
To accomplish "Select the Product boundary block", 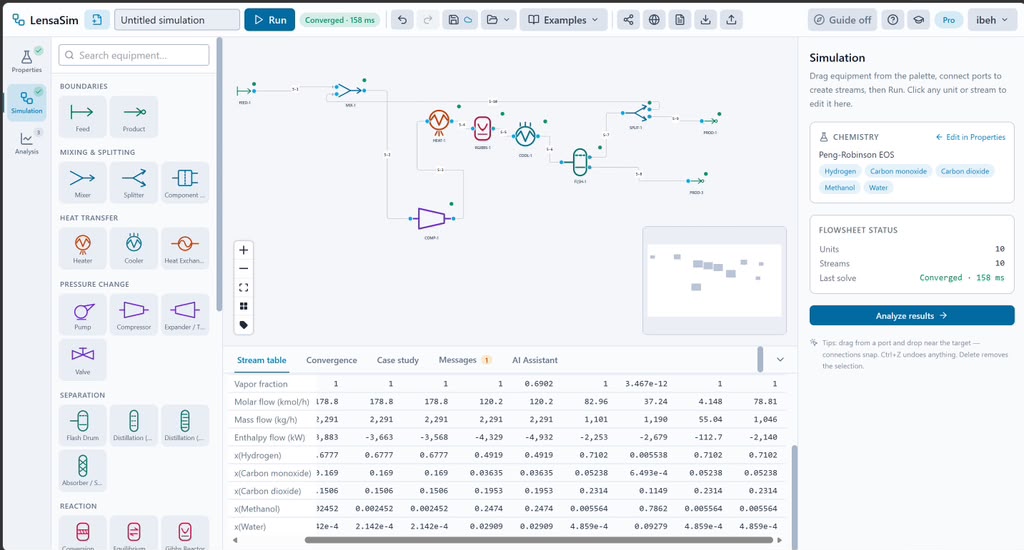I will [x=134, y=117].
